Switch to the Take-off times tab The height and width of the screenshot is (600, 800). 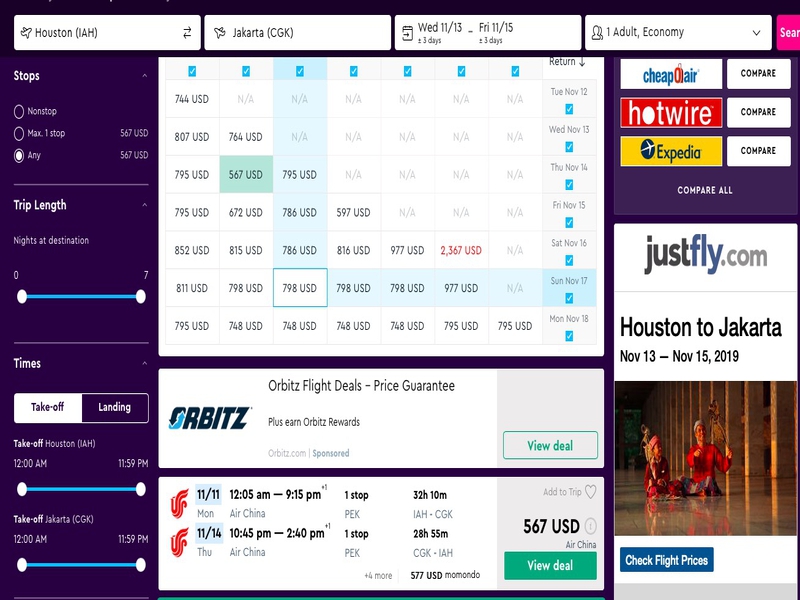(47, 407)
